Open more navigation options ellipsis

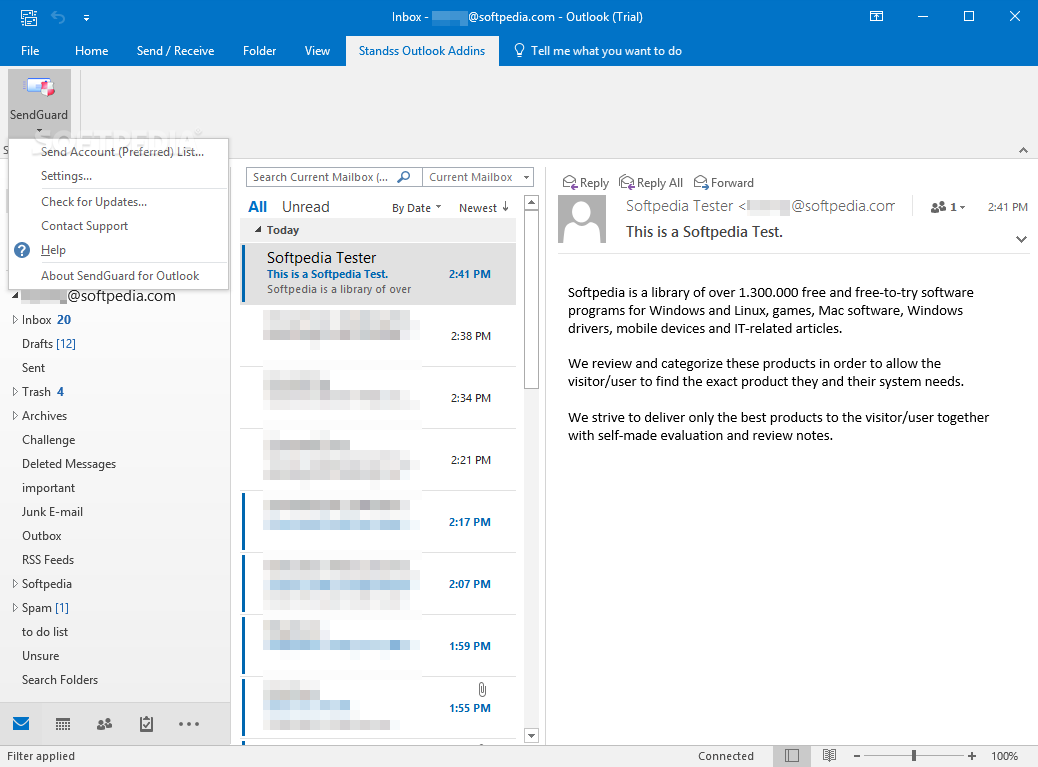(x=189, y=724)
